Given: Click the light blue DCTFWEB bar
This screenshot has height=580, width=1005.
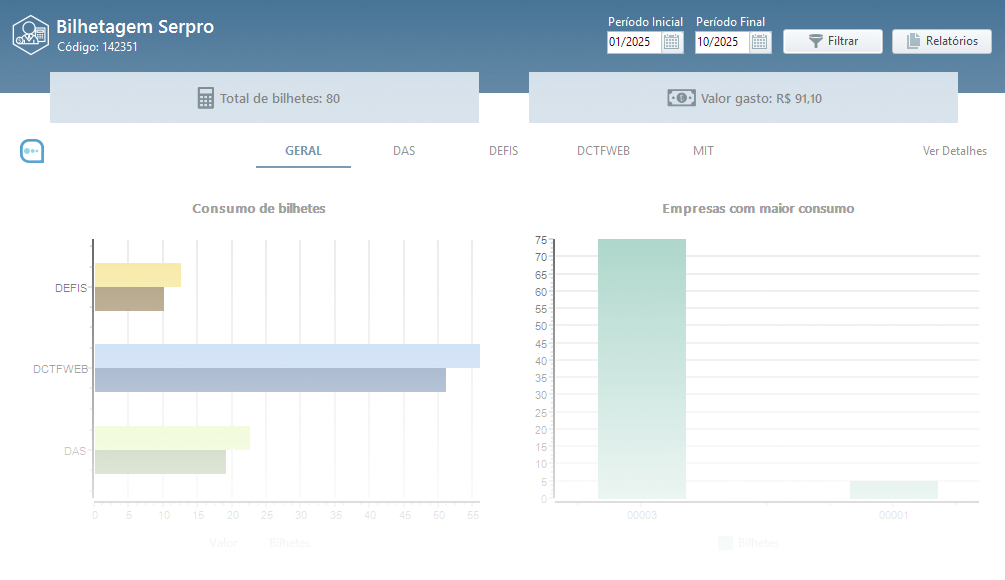Looking at the screenshot, I should (287, 356).
